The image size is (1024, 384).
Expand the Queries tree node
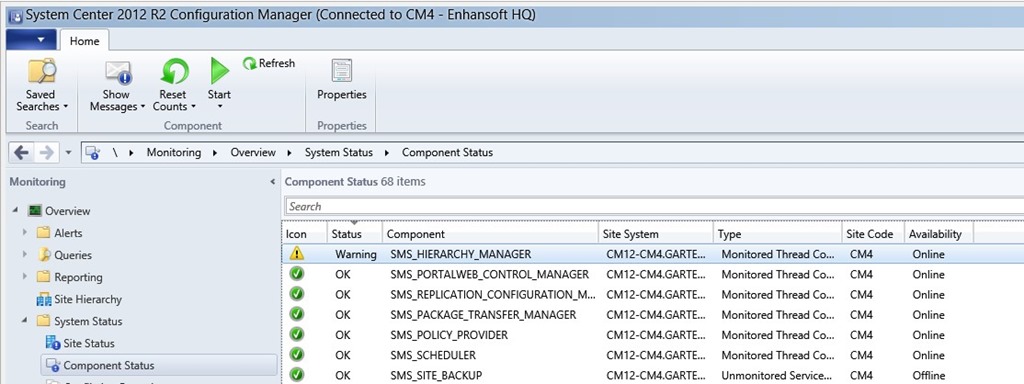[25, 255]
